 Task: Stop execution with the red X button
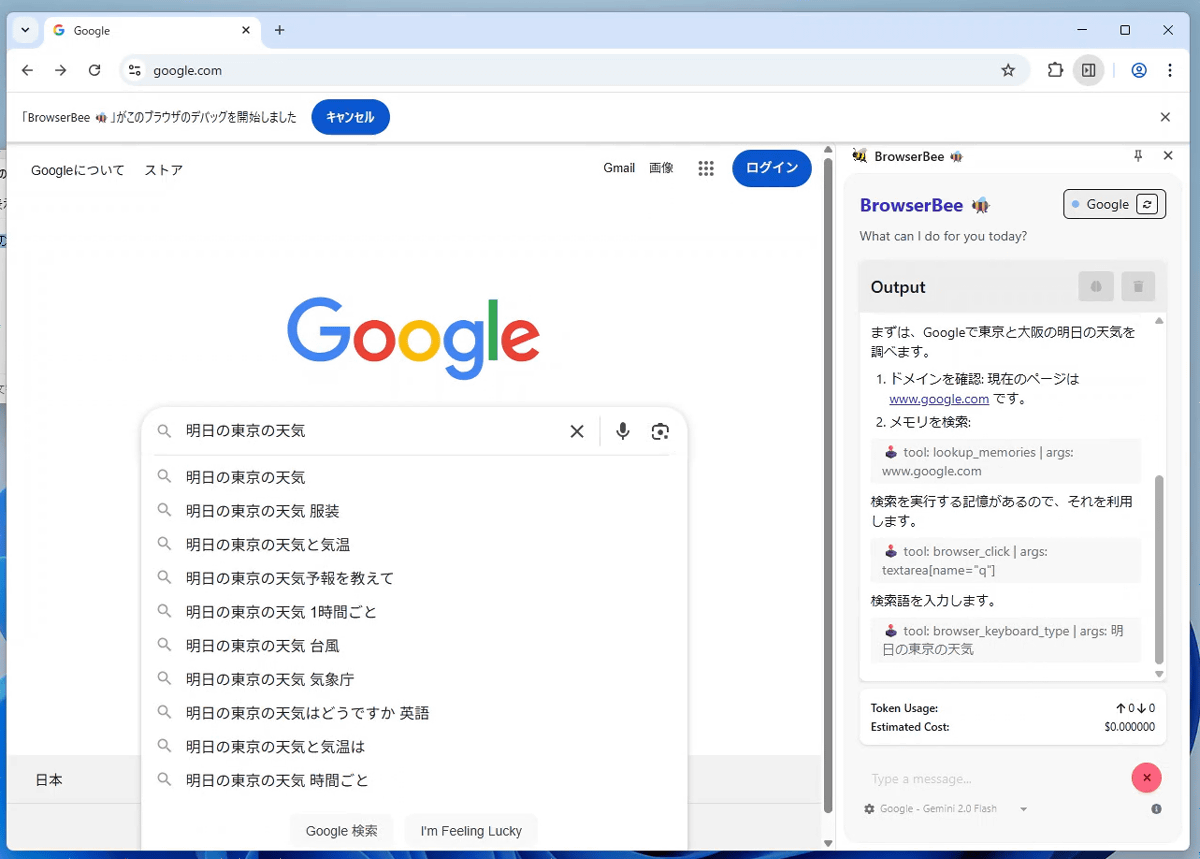[x=1147, y=778]
